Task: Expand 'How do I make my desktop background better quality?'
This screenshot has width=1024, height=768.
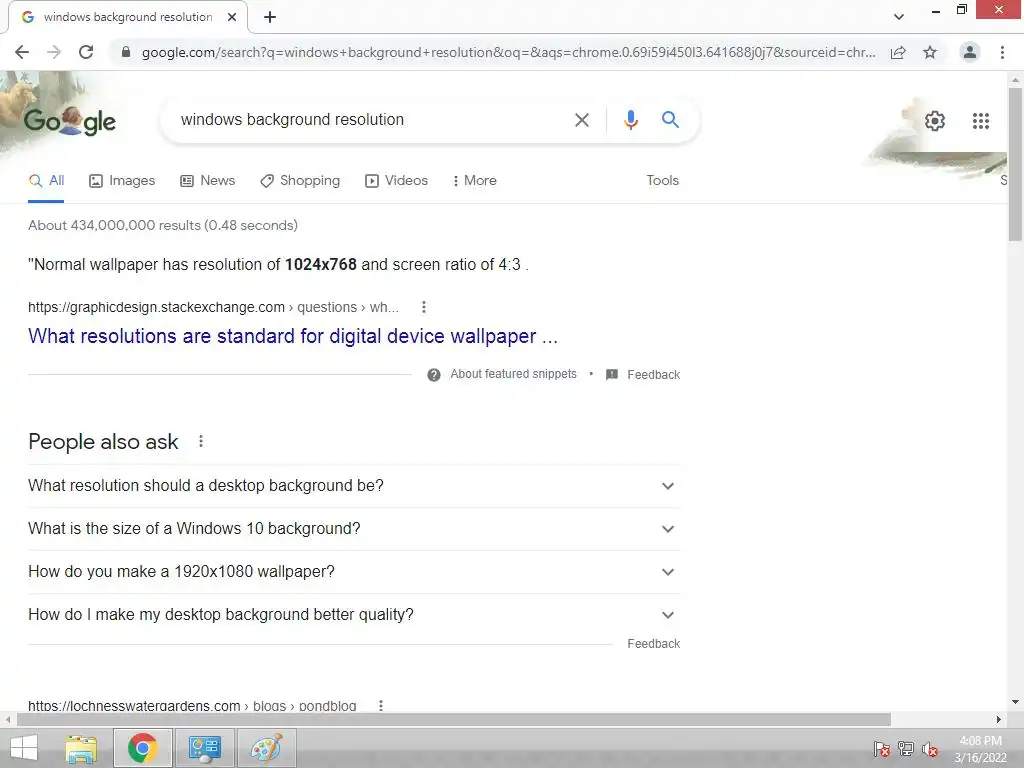Action: [x=354, y=615]
